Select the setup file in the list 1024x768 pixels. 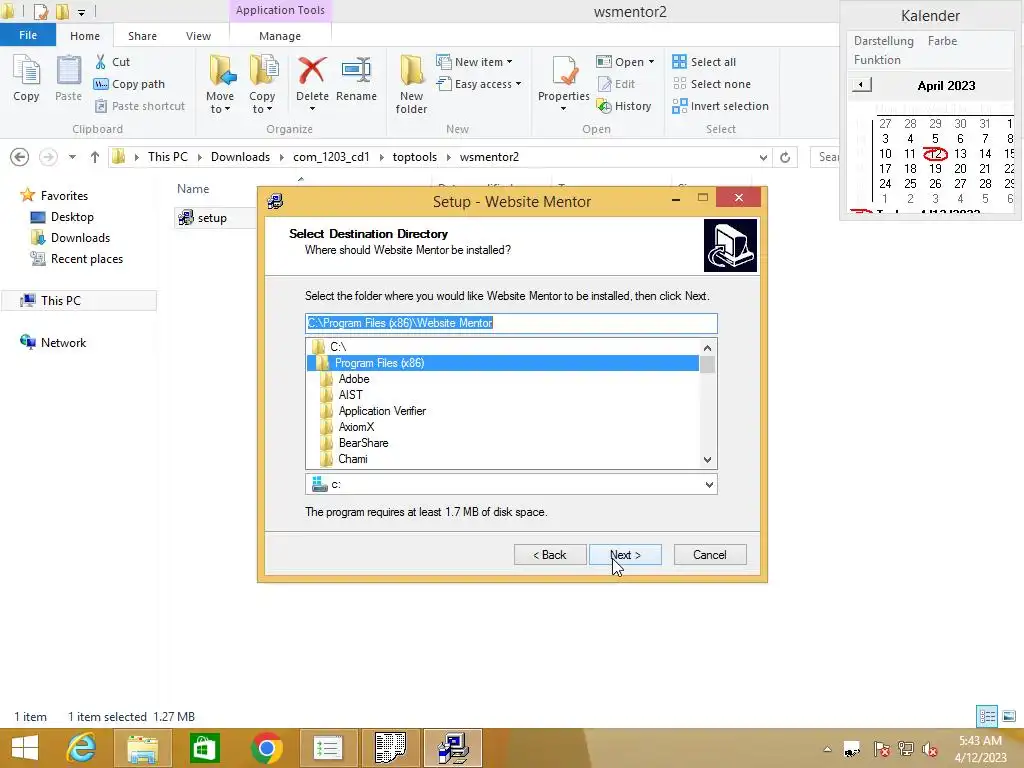[204, 217]
